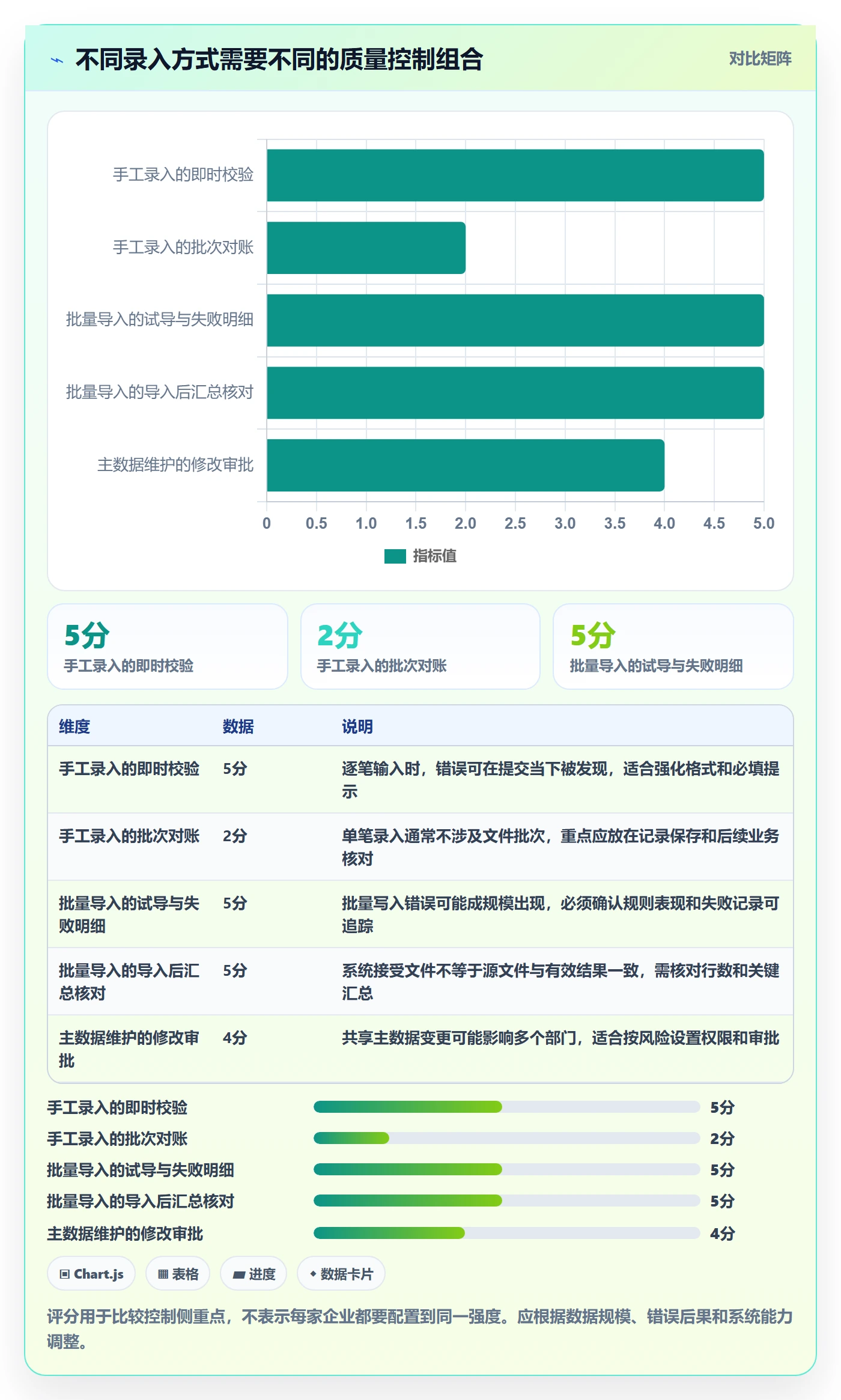Click the 主数据维护的修改审批 progress row label
This screenshot has height=1400, width=841.
(126, 1234)
